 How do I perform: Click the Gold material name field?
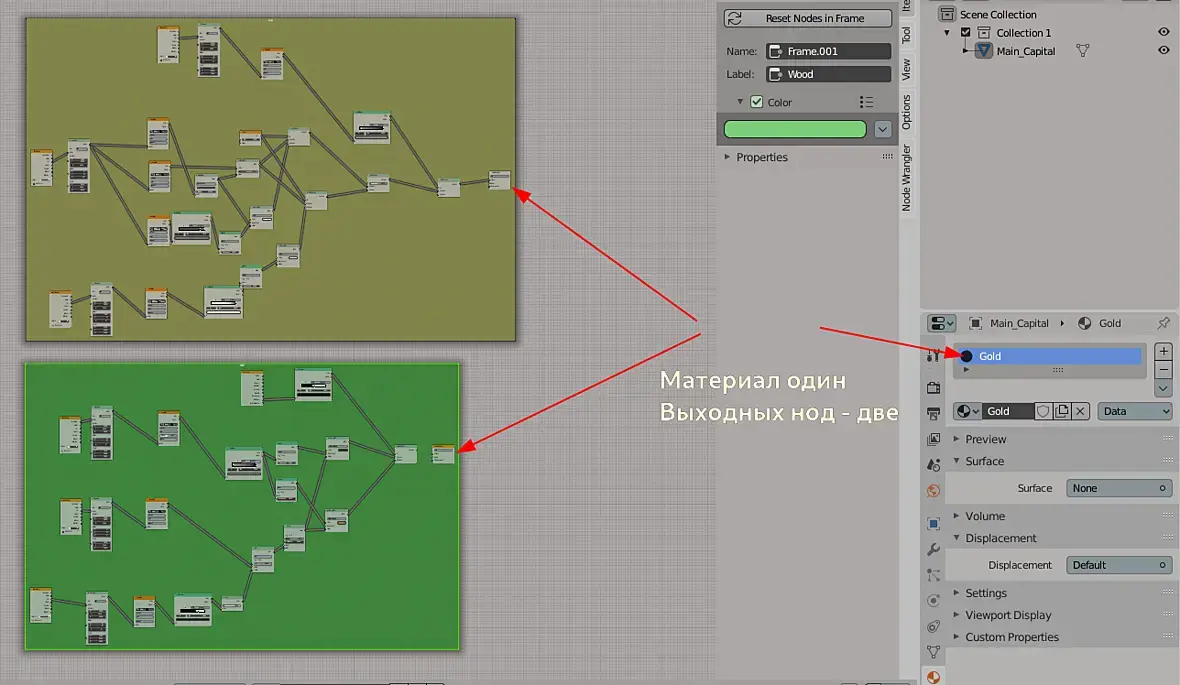click(x=1007, y=411)
